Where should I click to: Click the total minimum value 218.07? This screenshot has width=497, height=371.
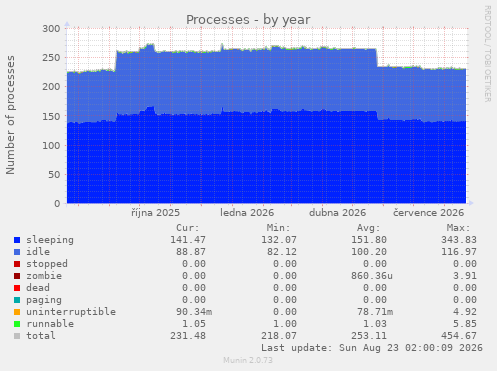pyautogui.click(x=279, y=336)
